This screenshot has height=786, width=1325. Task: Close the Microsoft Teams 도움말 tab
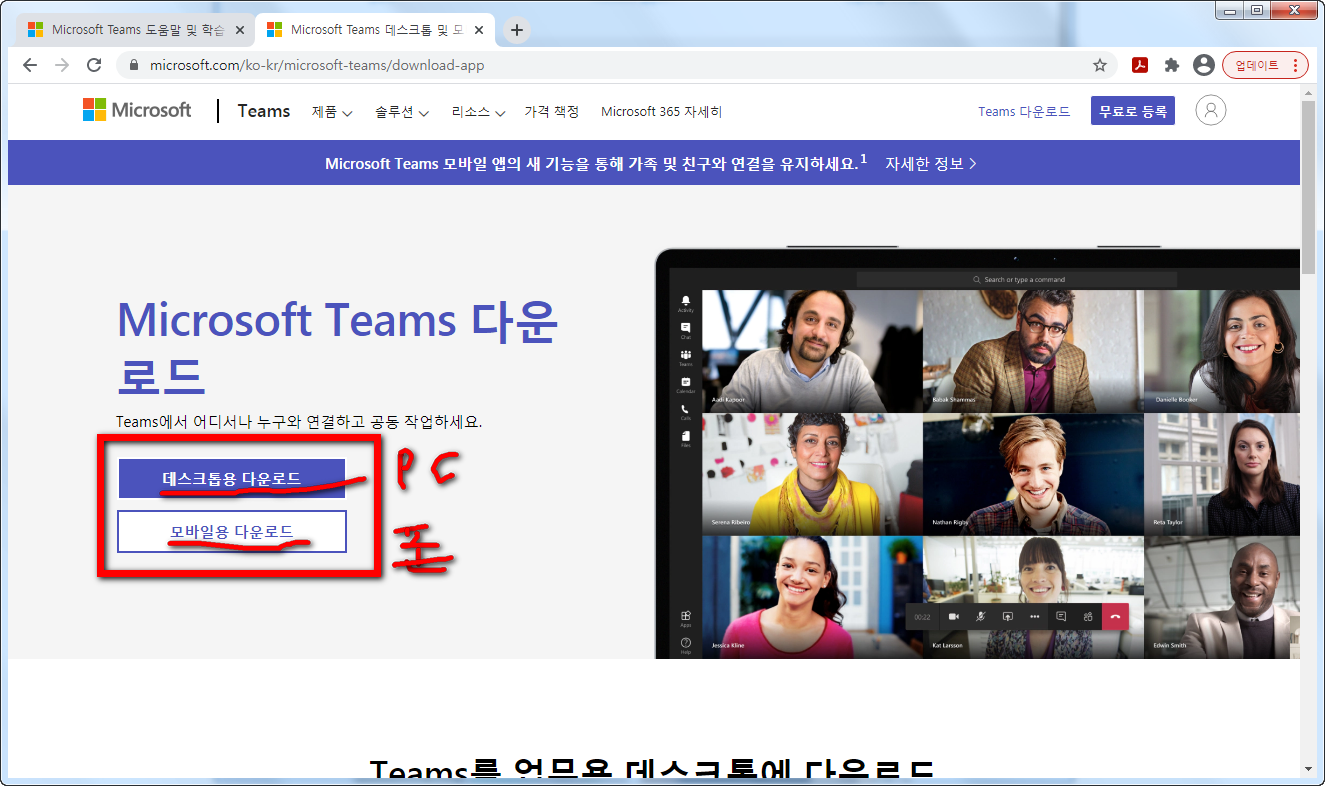point(239,30)
